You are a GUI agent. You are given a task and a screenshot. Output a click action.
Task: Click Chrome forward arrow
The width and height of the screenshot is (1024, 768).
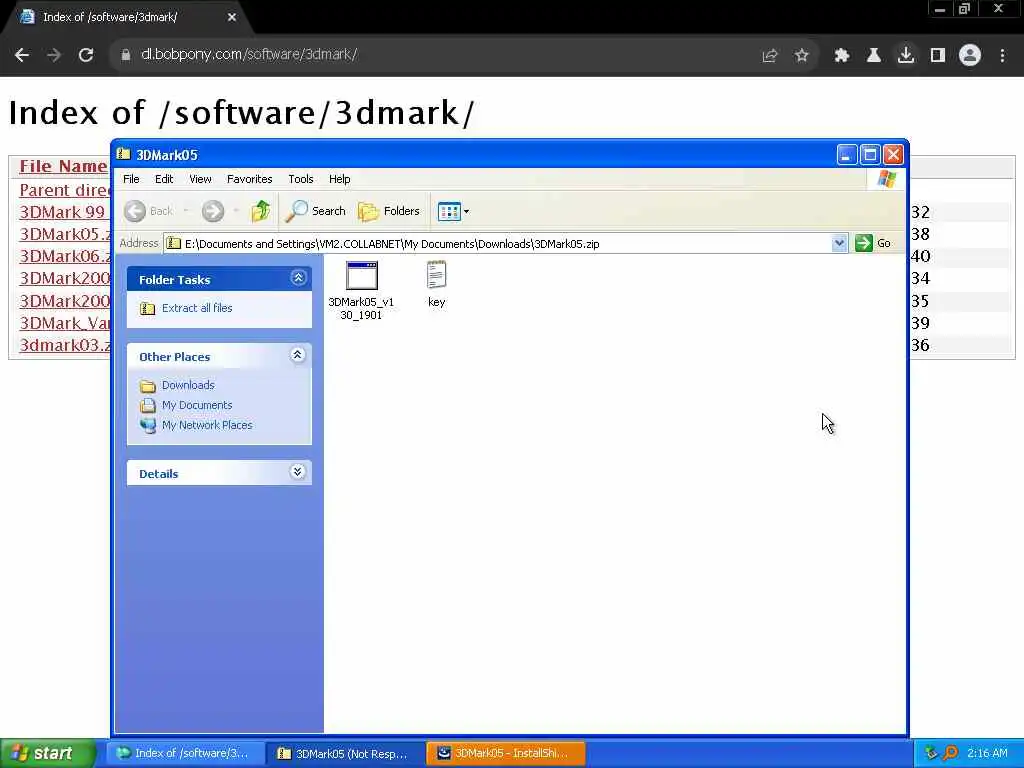tap(54, 55)
